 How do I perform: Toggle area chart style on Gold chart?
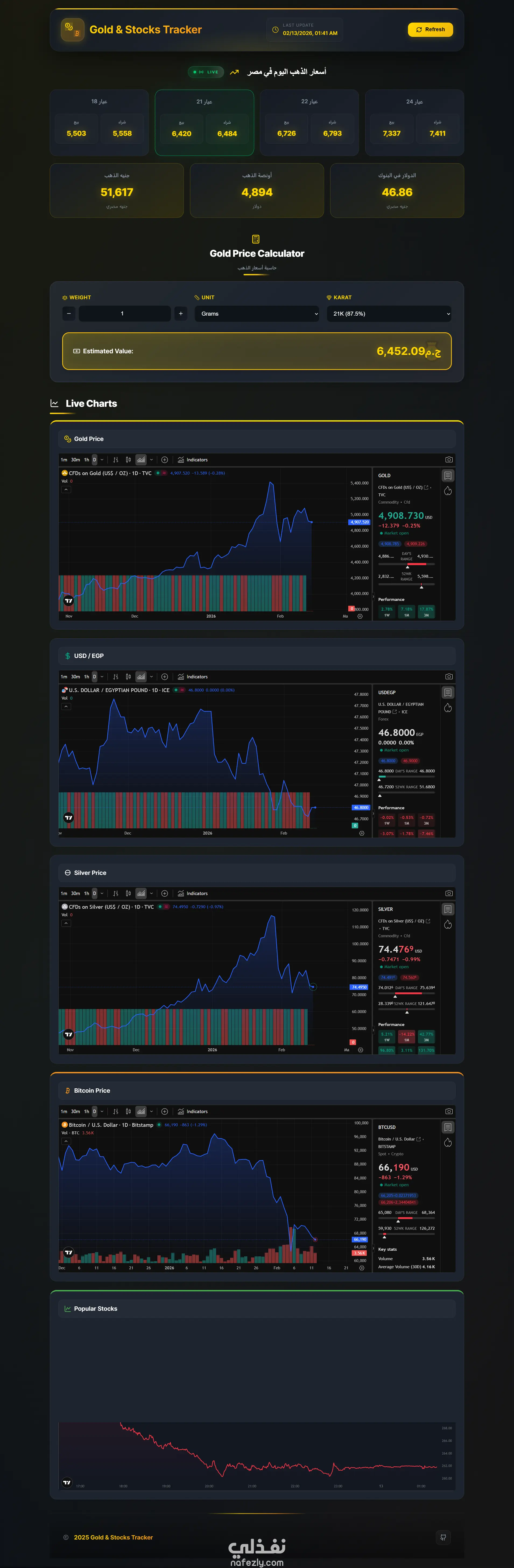tap(141, 459)
